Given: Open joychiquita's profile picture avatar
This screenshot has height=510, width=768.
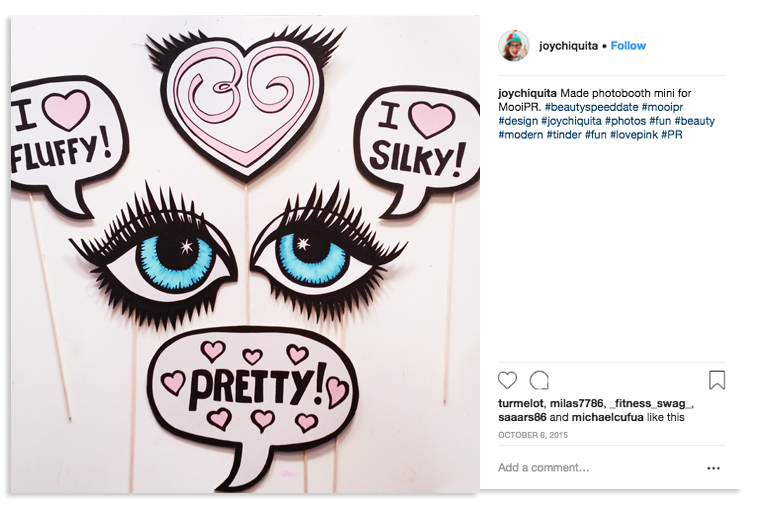Looking at the screenshot, I should [513, 46].
